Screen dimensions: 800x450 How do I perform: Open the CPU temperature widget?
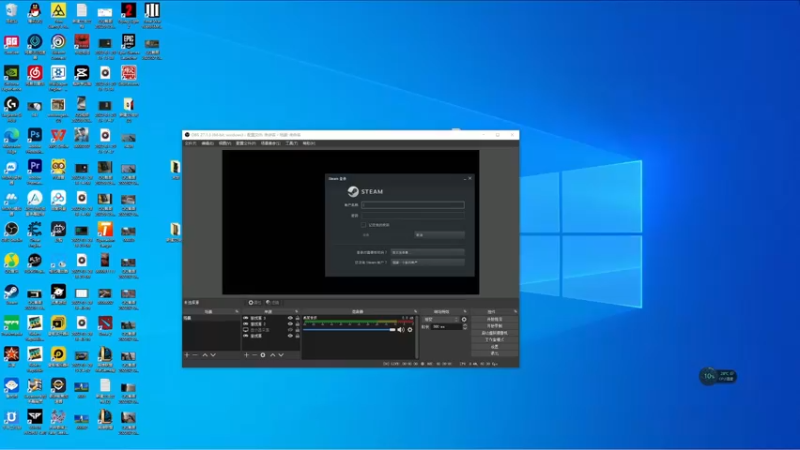click(718, 377)
